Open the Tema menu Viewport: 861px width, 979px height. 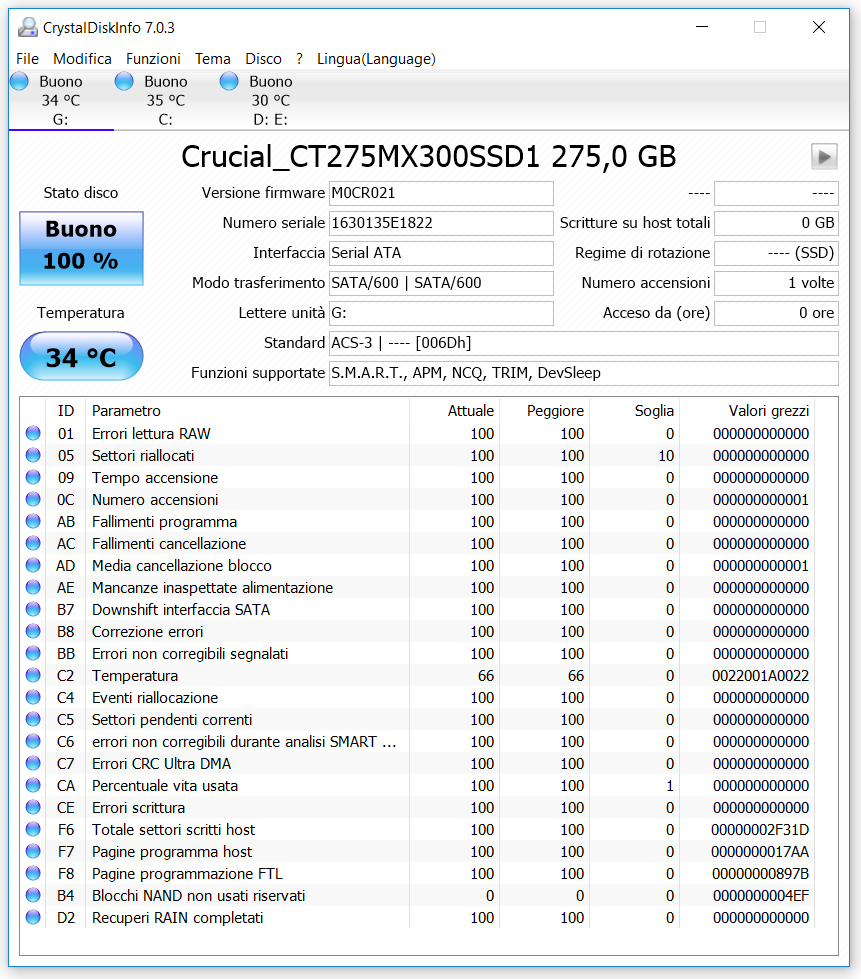click(x=213, y=59)
